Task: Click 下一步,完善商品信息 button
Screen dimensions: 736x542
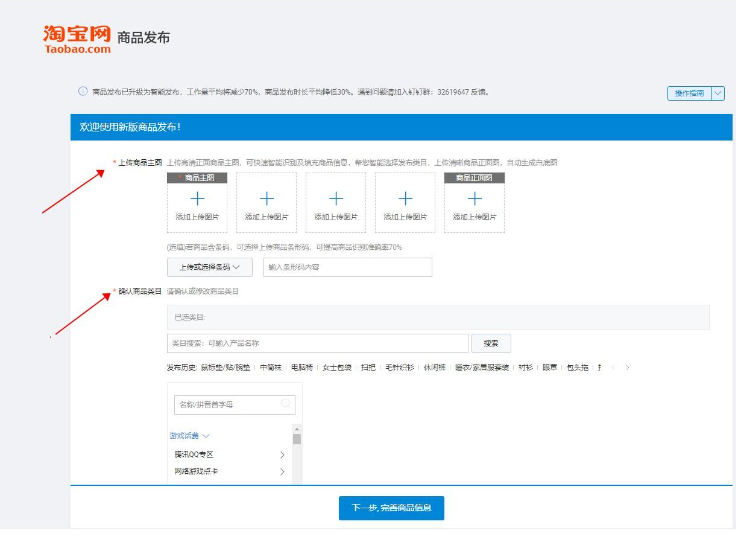Action: tap(391, 508)
